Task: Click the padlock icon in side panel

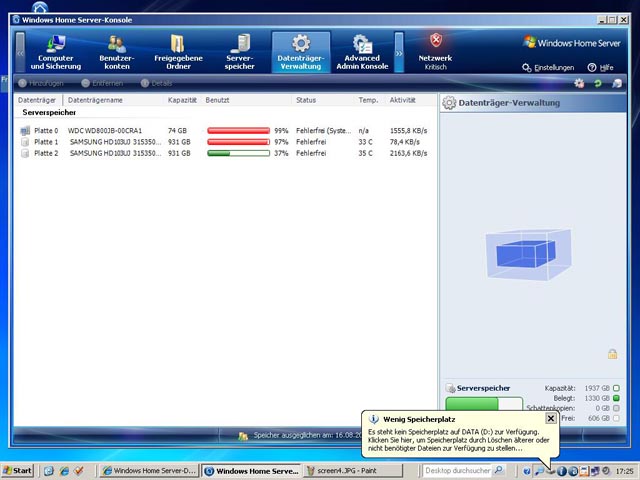Action: coord(612,354)
